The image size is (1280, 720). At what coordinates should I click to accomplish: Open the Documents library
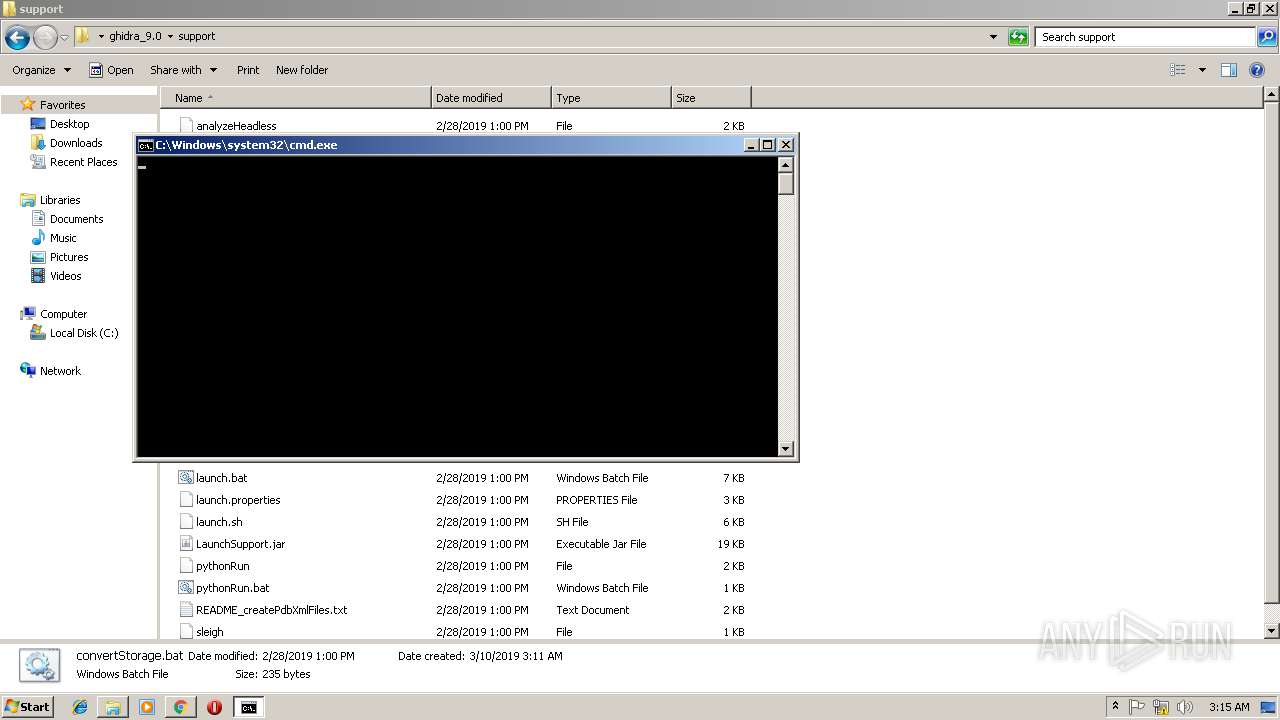click(x=76, y=219)
